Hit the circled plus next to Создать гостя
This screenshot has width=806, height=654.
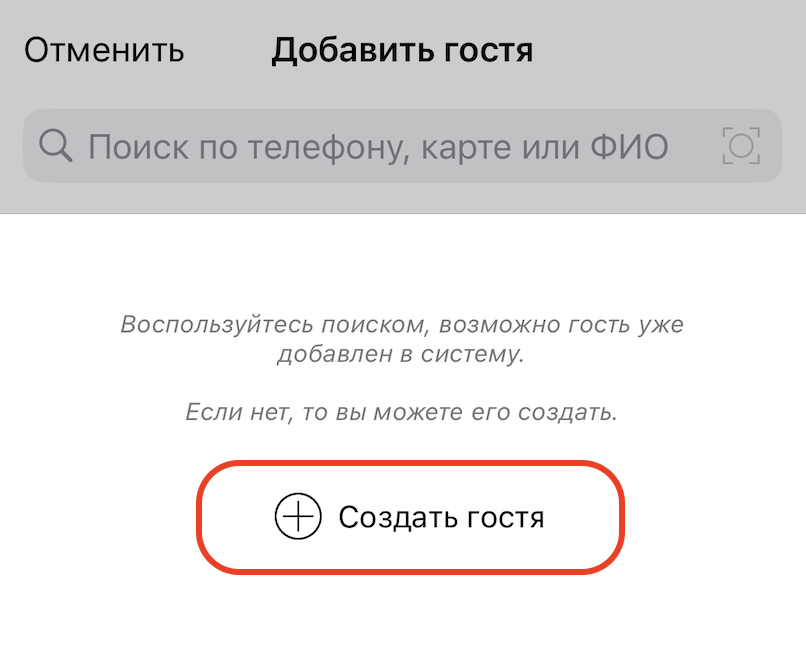click(297, 517)
